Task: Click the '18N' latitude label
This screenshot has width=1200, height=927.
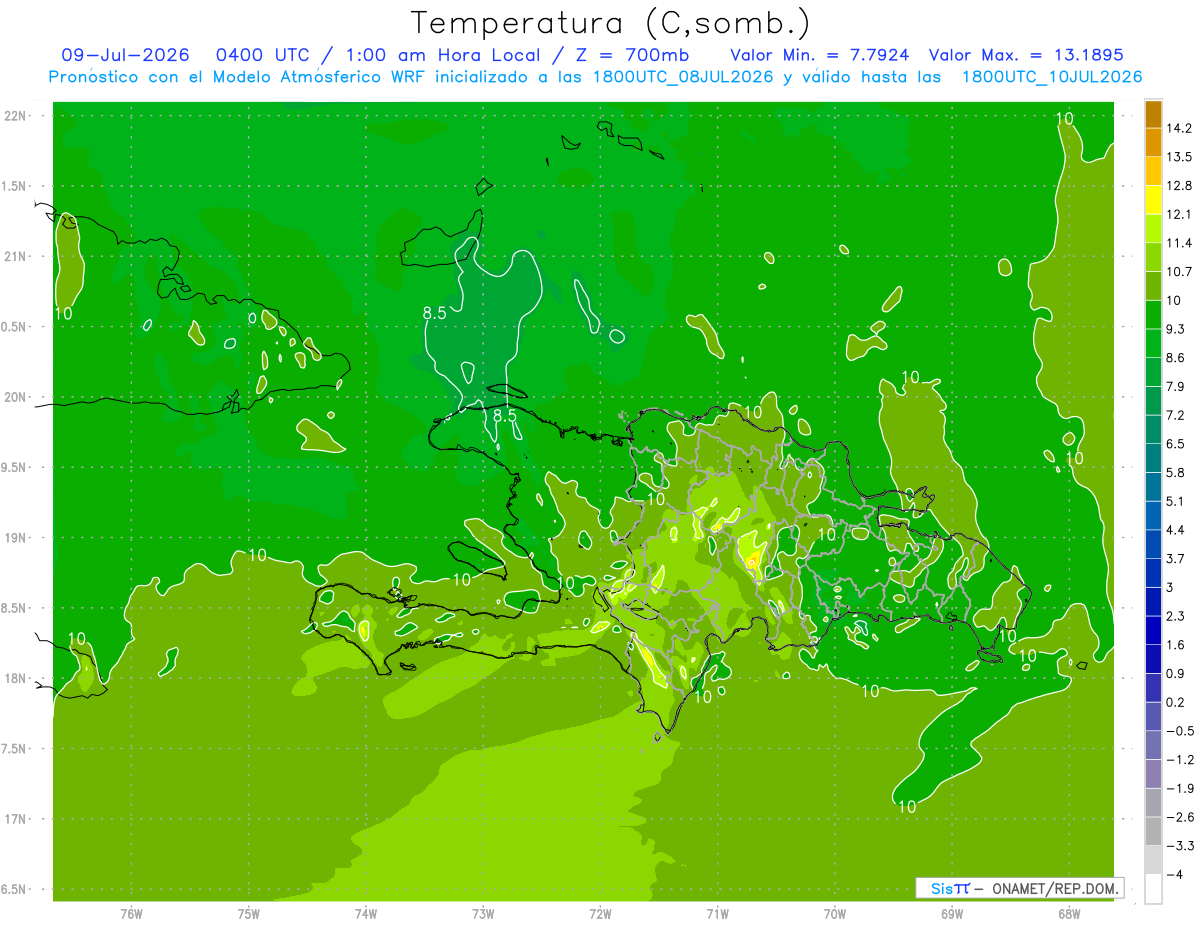Action: point(16,678)
